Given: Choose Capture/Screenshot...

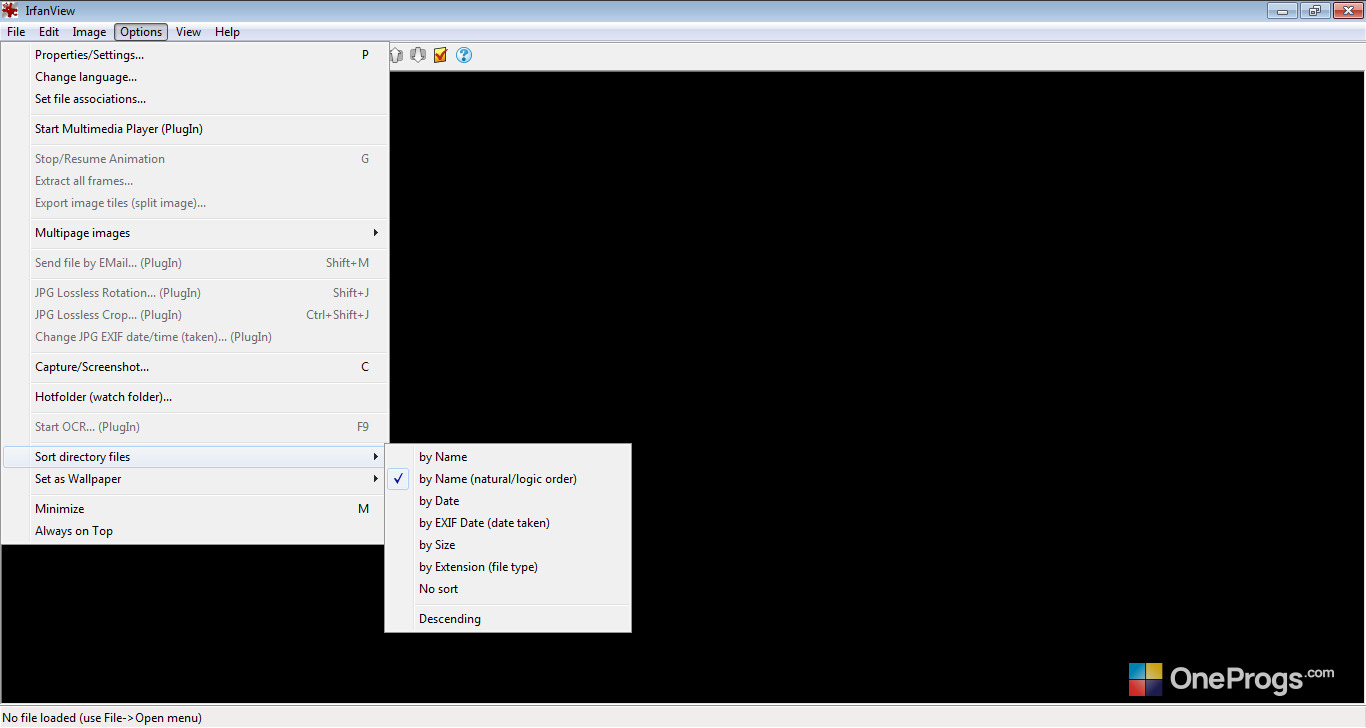Looking at the screenshot, I should pyautogui.click(x=195, y=367).
